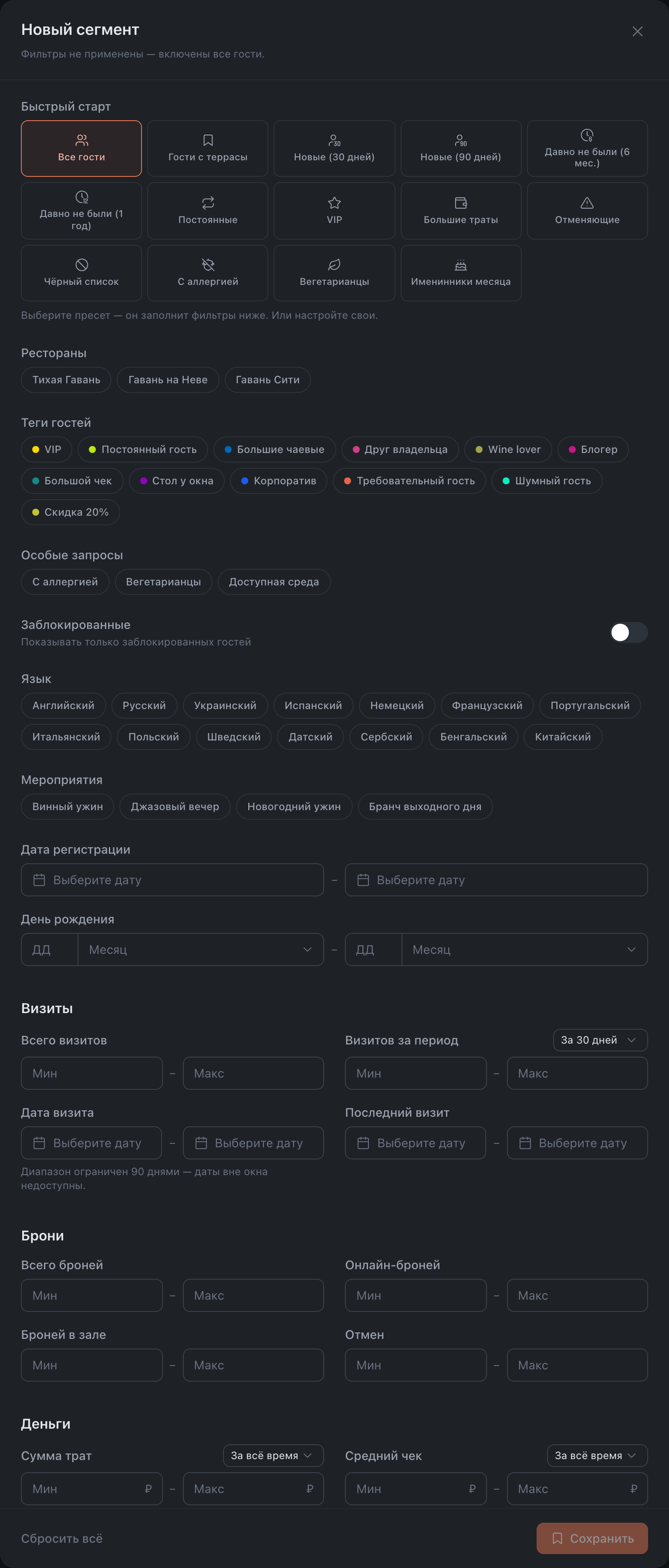This screenshot has height=1568, width=669.
Task: Click the 'Сбросить всё' reset link
Action: click(x=62, y=1538)
